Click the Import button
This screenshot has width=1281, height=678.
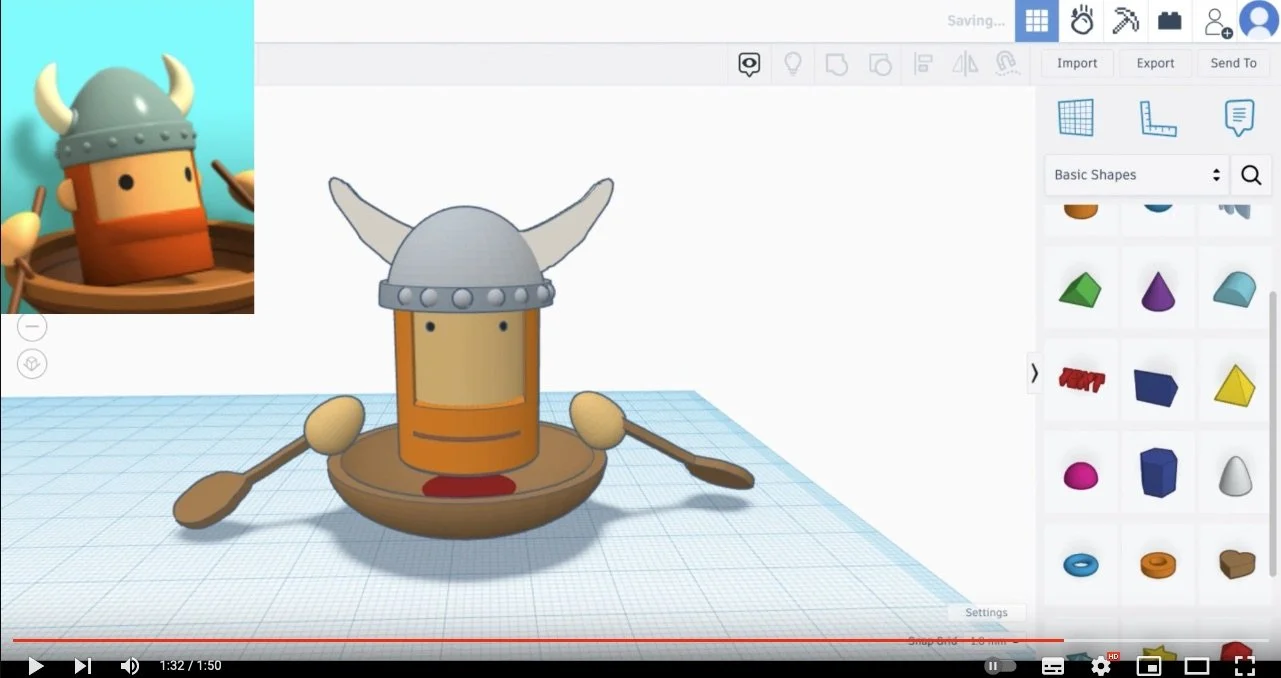(1077, 63)
